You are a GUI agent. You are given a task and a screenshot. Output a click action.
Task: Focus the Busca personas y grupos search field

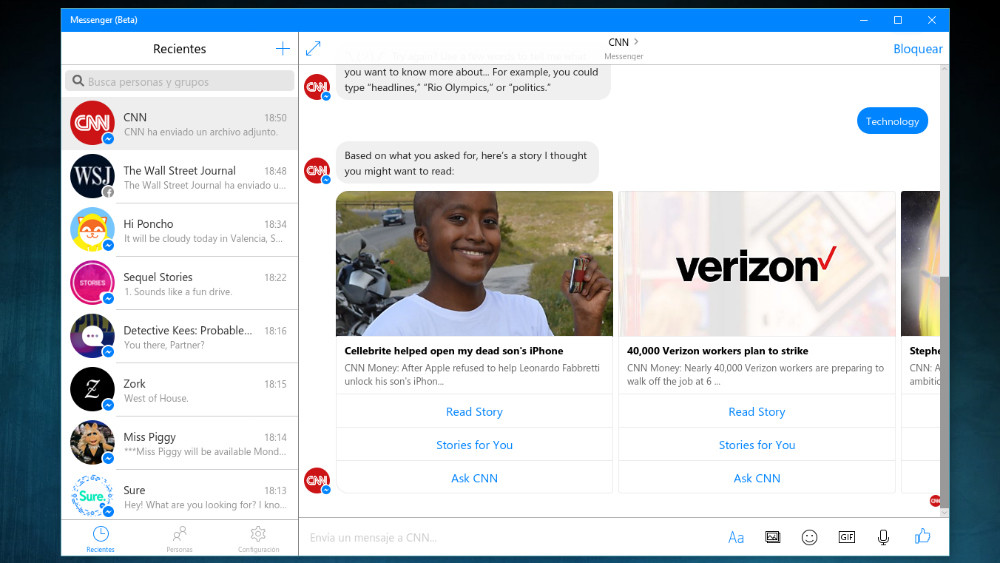(x=180, y=81)
